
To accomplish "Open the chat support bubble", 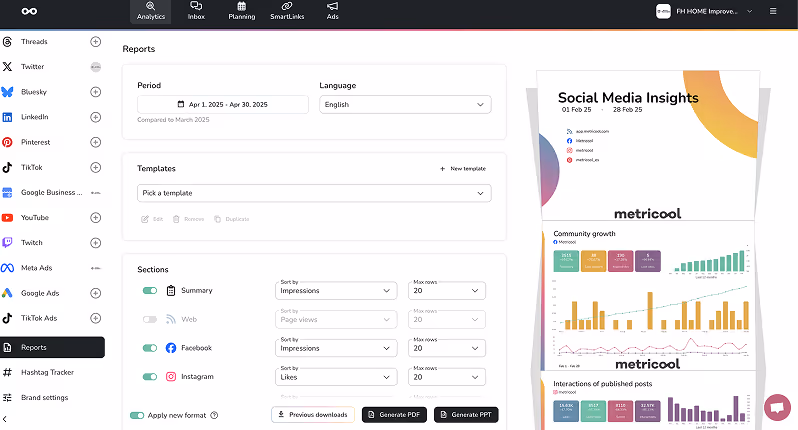I will coord(777,407).
